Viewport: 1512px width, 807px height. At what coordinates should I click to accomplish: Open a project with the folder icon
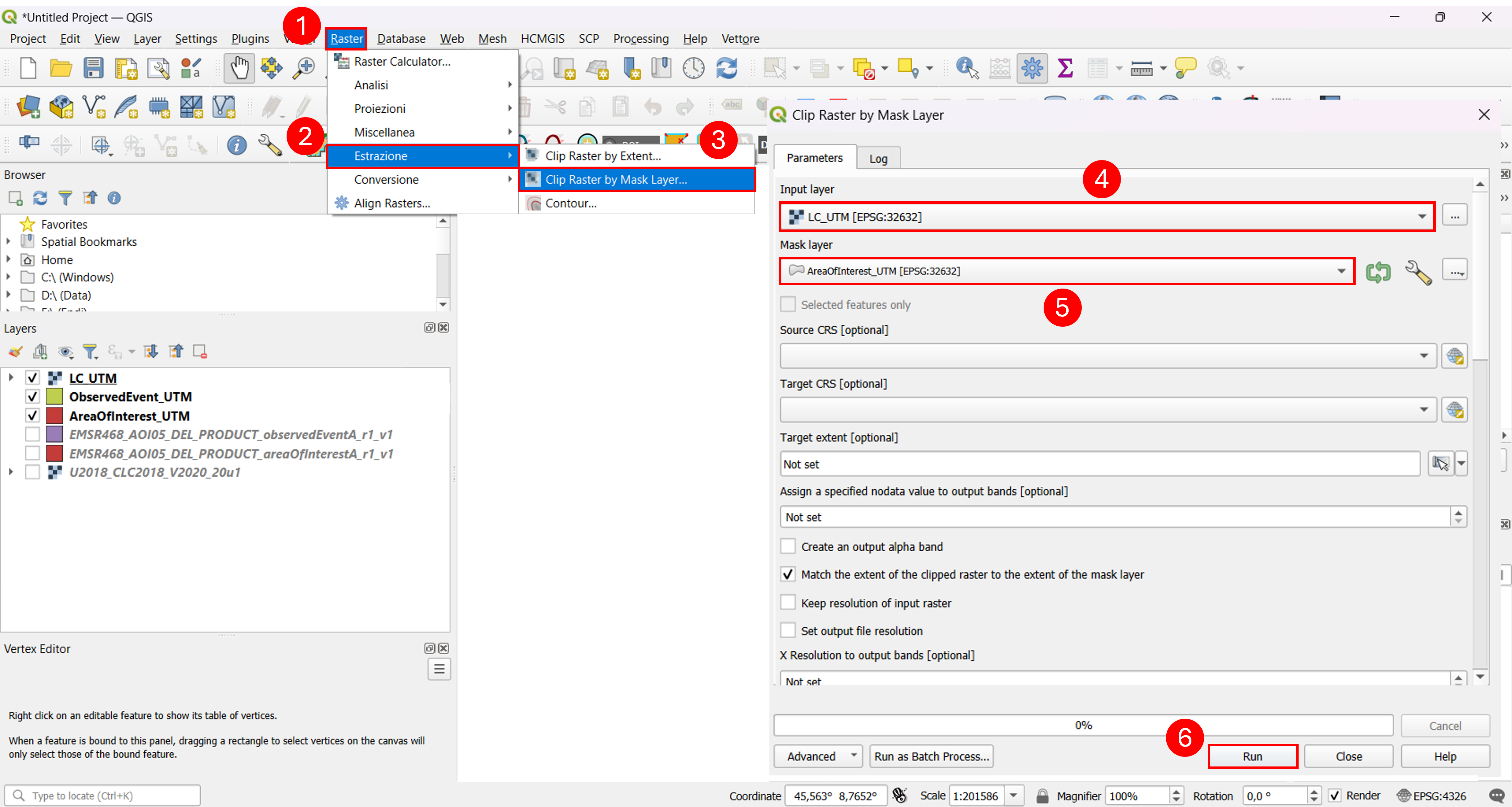(60, 68)
